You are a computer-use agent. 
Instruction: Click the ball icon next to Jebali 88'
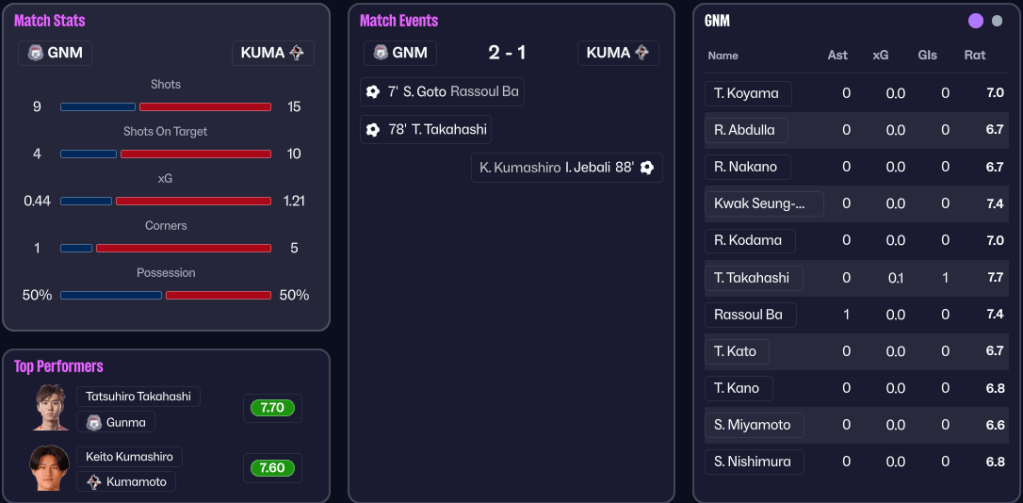[x=647, y=167]
